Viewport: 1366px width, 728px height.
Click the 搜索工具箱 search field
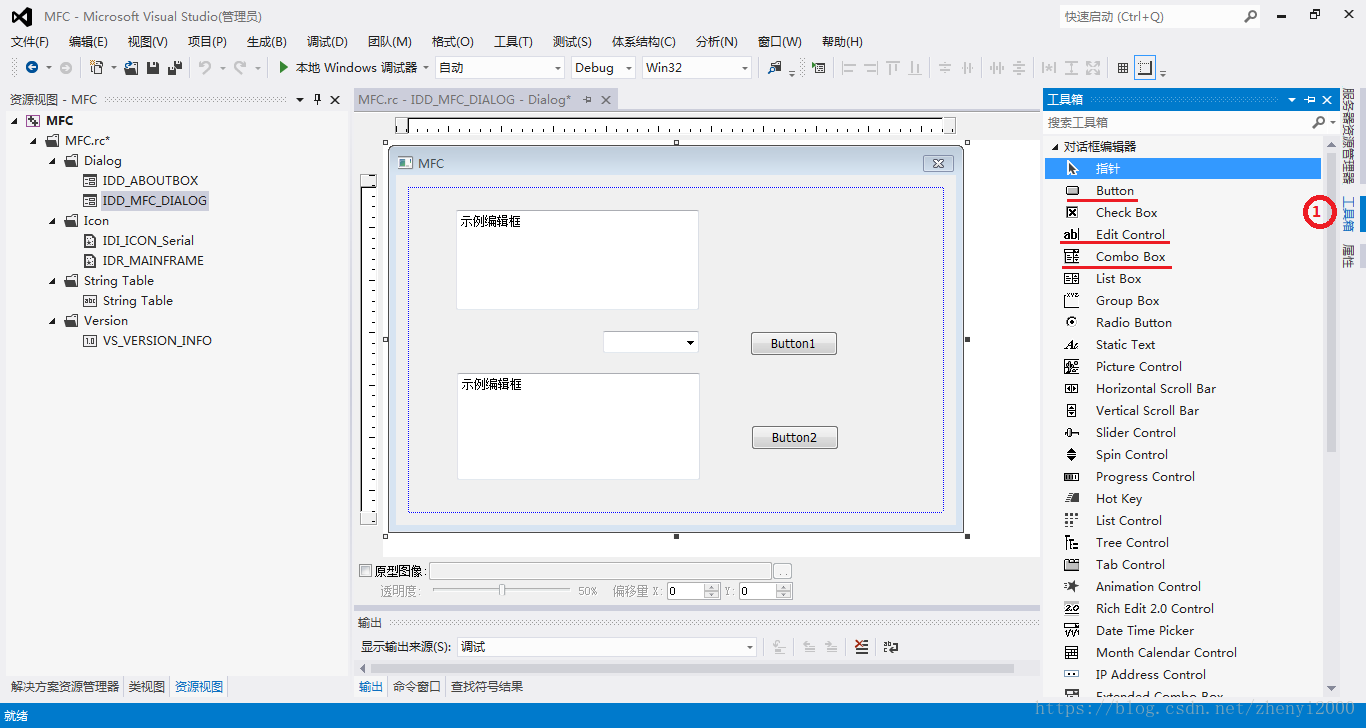point(1178,122)
